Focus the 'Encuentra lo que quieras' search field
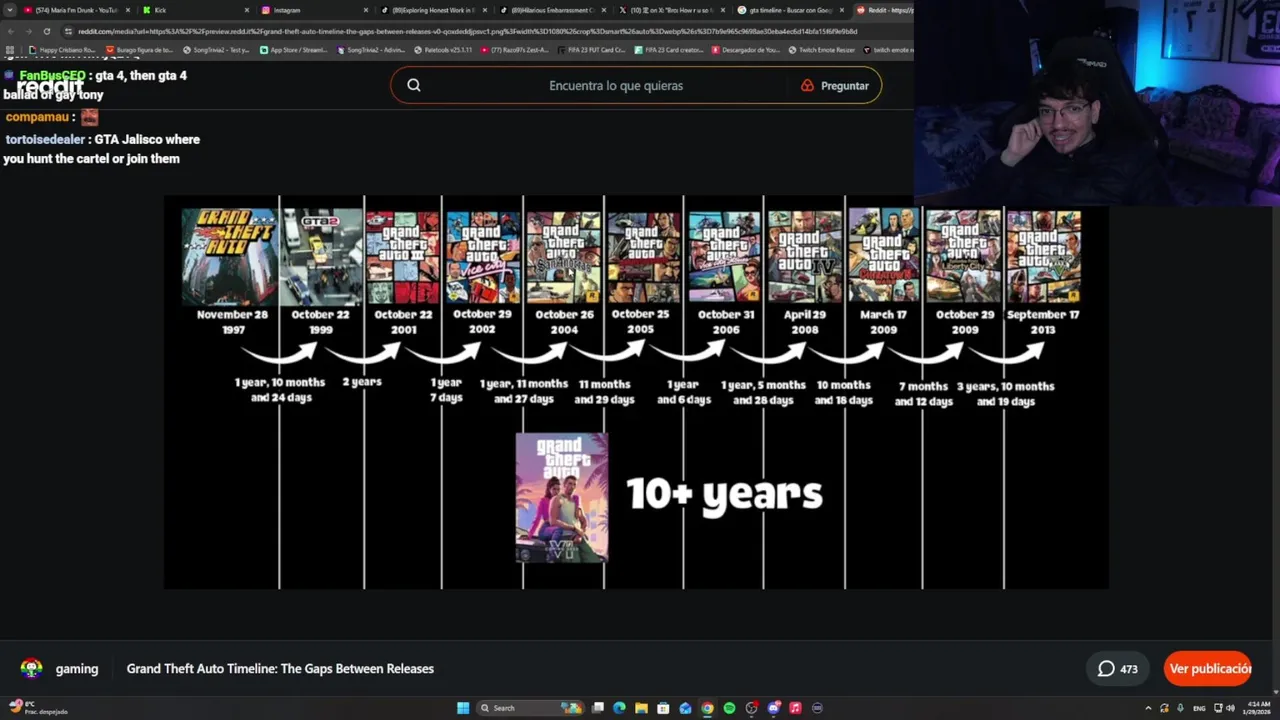This screenshot has height=720, width=1280. tap(616, 85)
